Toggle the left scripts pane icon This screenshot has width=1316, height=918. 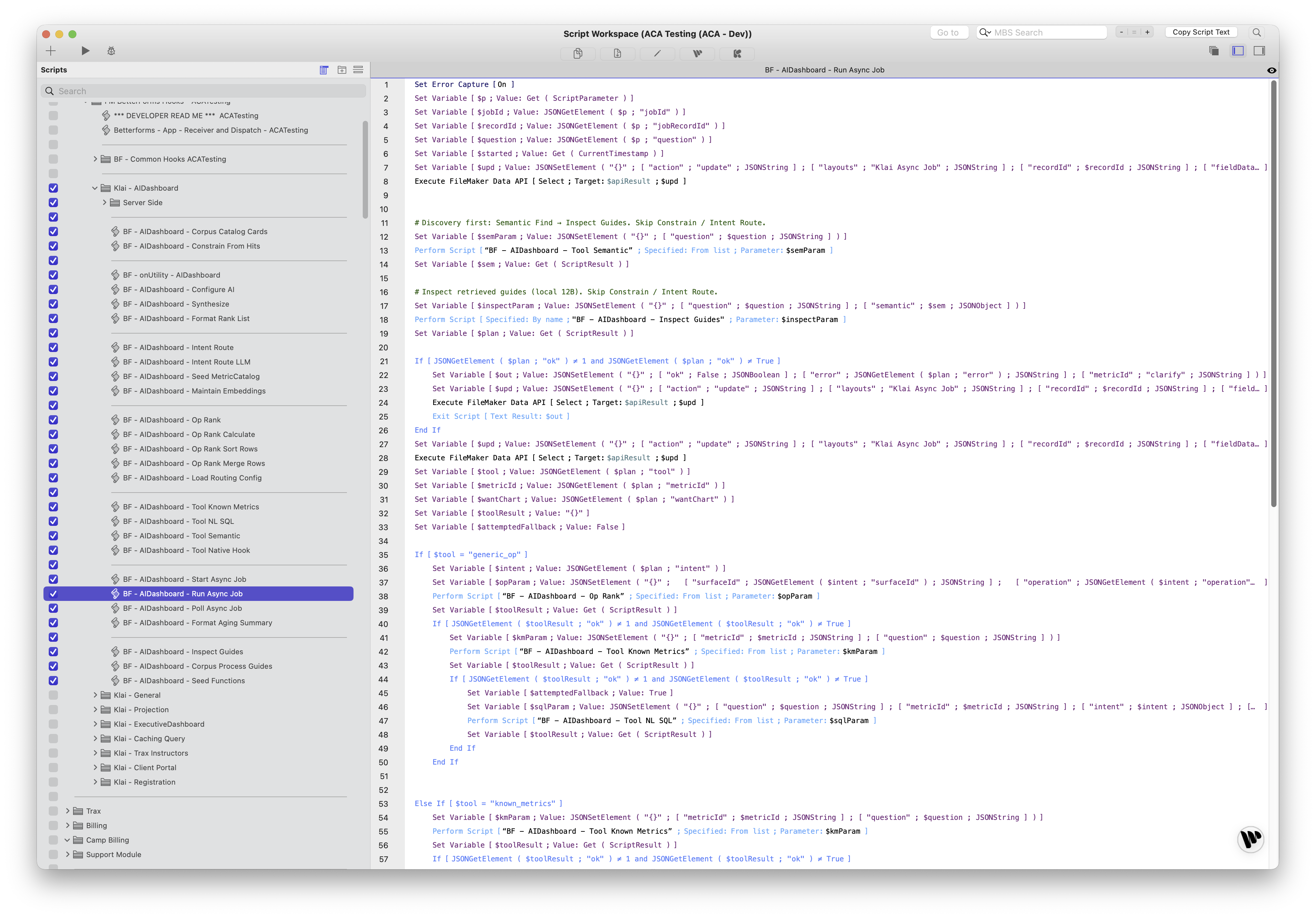tap(1237, 51)
